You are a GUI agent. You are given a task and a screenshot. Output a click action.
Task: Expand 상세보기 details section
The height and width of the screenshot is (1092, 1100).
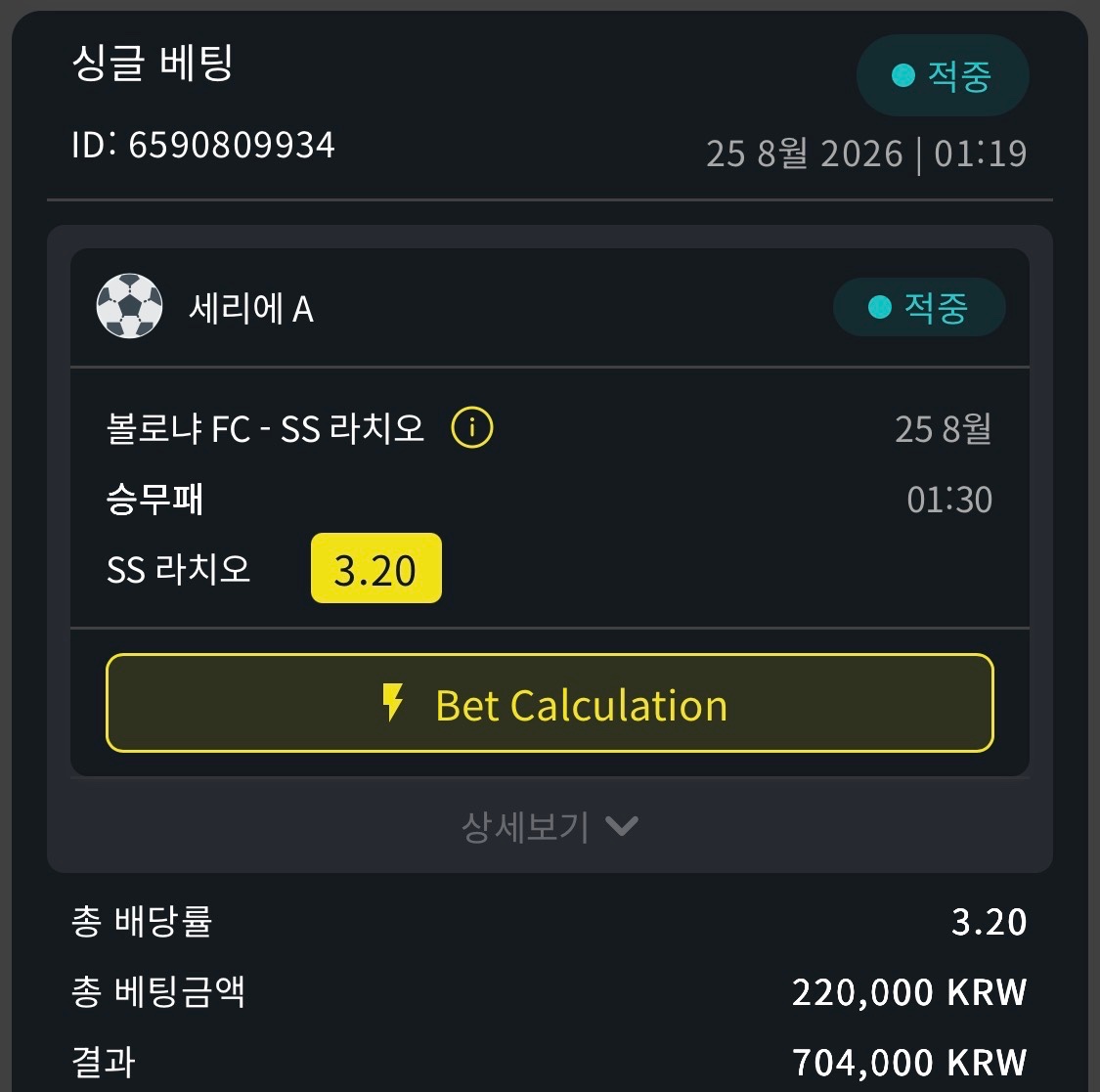click(x=550, y=827)
